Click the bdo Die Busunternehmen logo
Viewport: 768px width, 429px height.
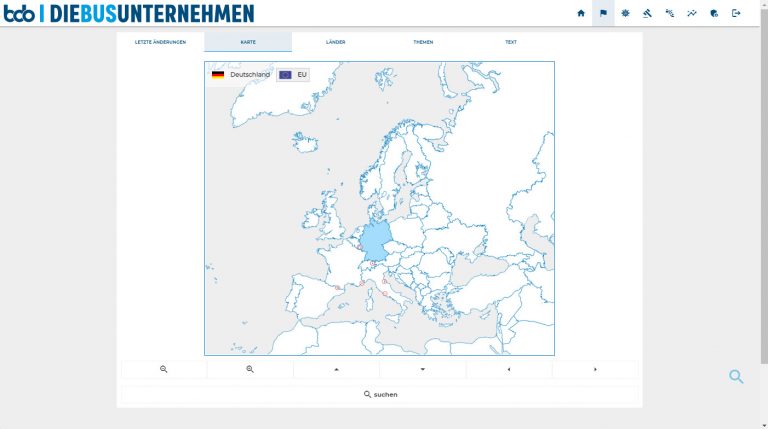tap(128, 13)
